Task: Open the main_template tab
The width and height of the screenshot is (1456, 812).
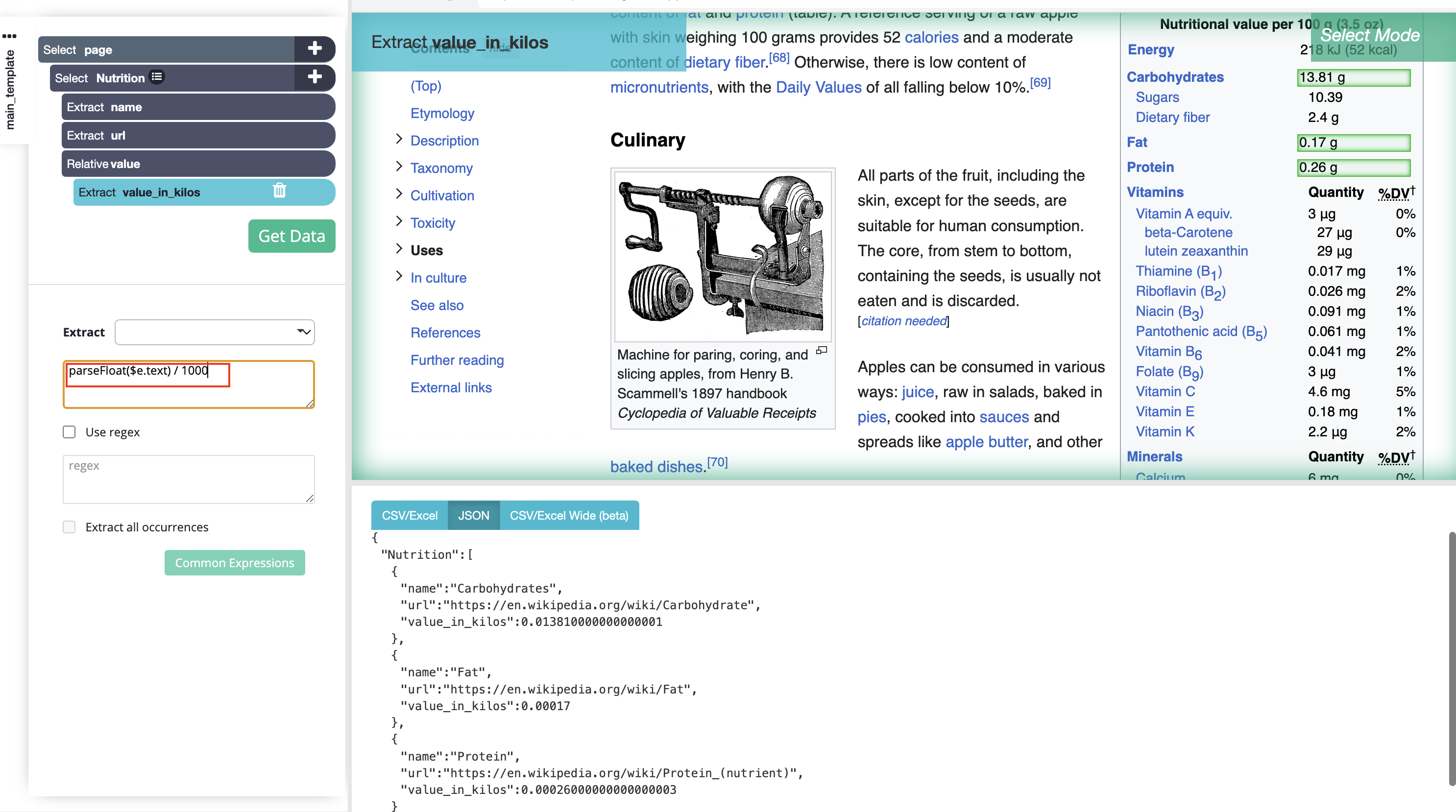Action: tap(10, 89)
